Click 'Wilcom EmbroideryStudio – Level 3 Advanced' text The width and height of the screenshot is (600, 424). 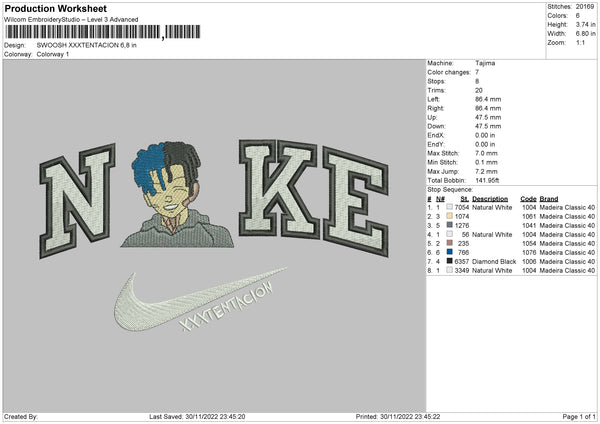(71, 20)
